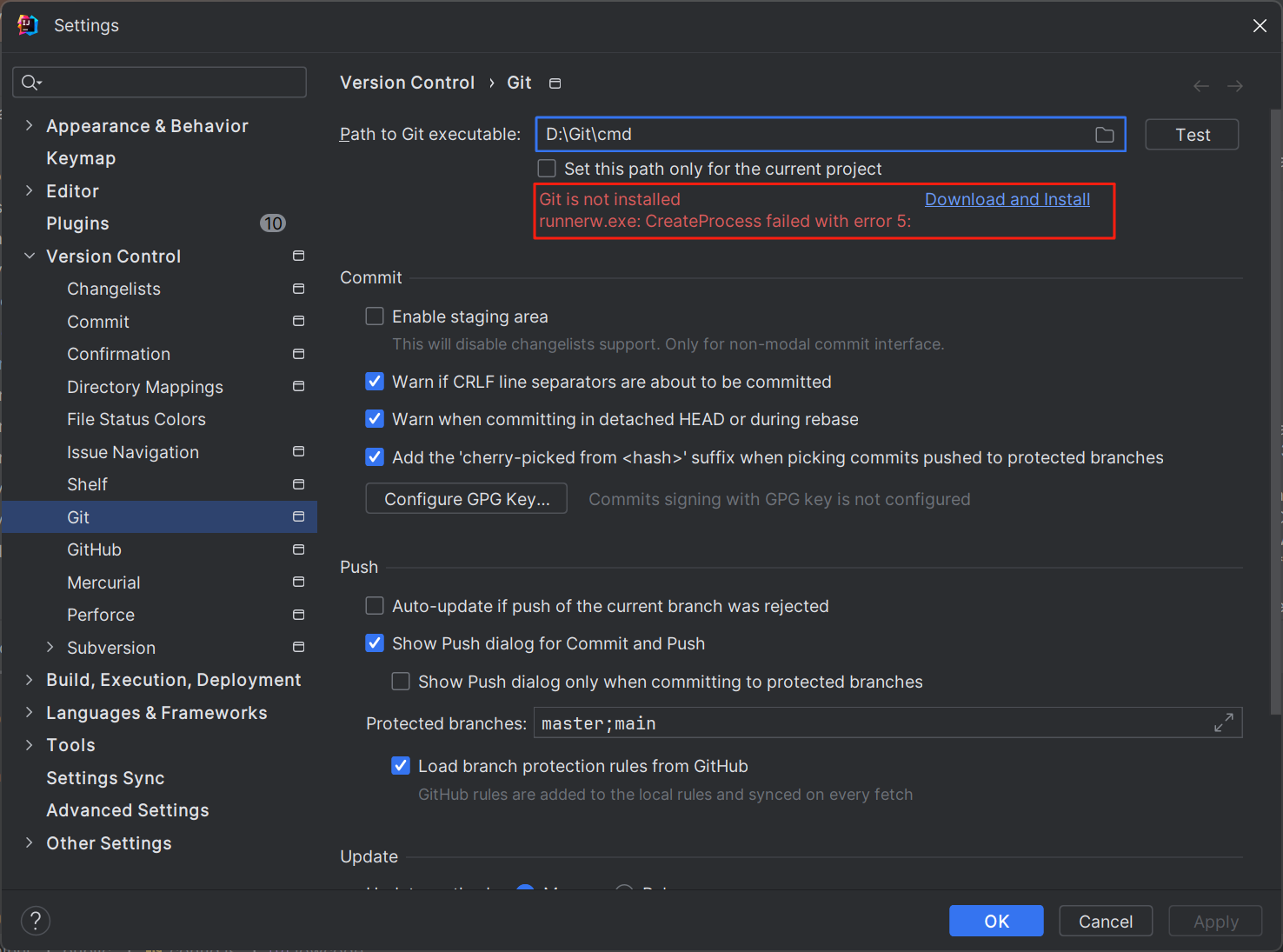Open Advanced Settings page
This screenshot has height=952, width=1283.
[x=128, y=810]
